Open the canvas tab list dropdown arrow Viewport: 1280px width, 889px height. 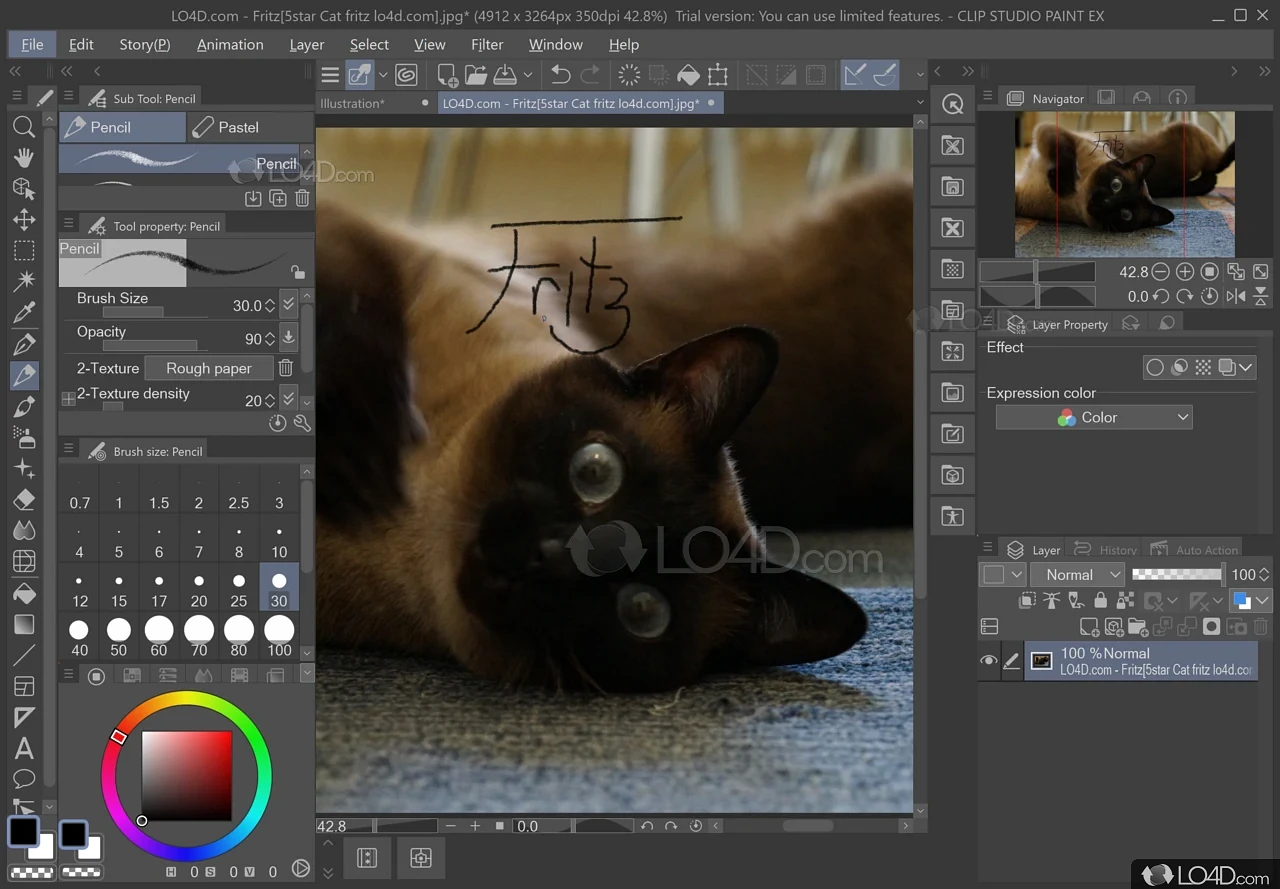pyautogui.click(x=920, y=102)
